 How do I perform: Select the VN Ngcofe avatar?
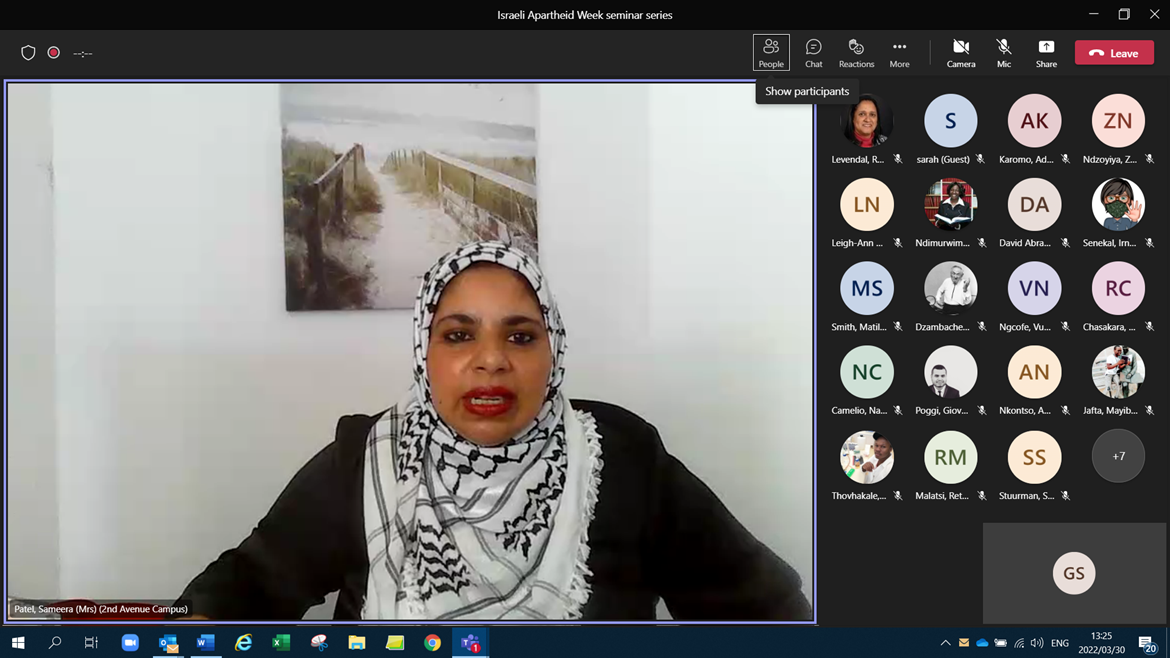click(1034, 288)
